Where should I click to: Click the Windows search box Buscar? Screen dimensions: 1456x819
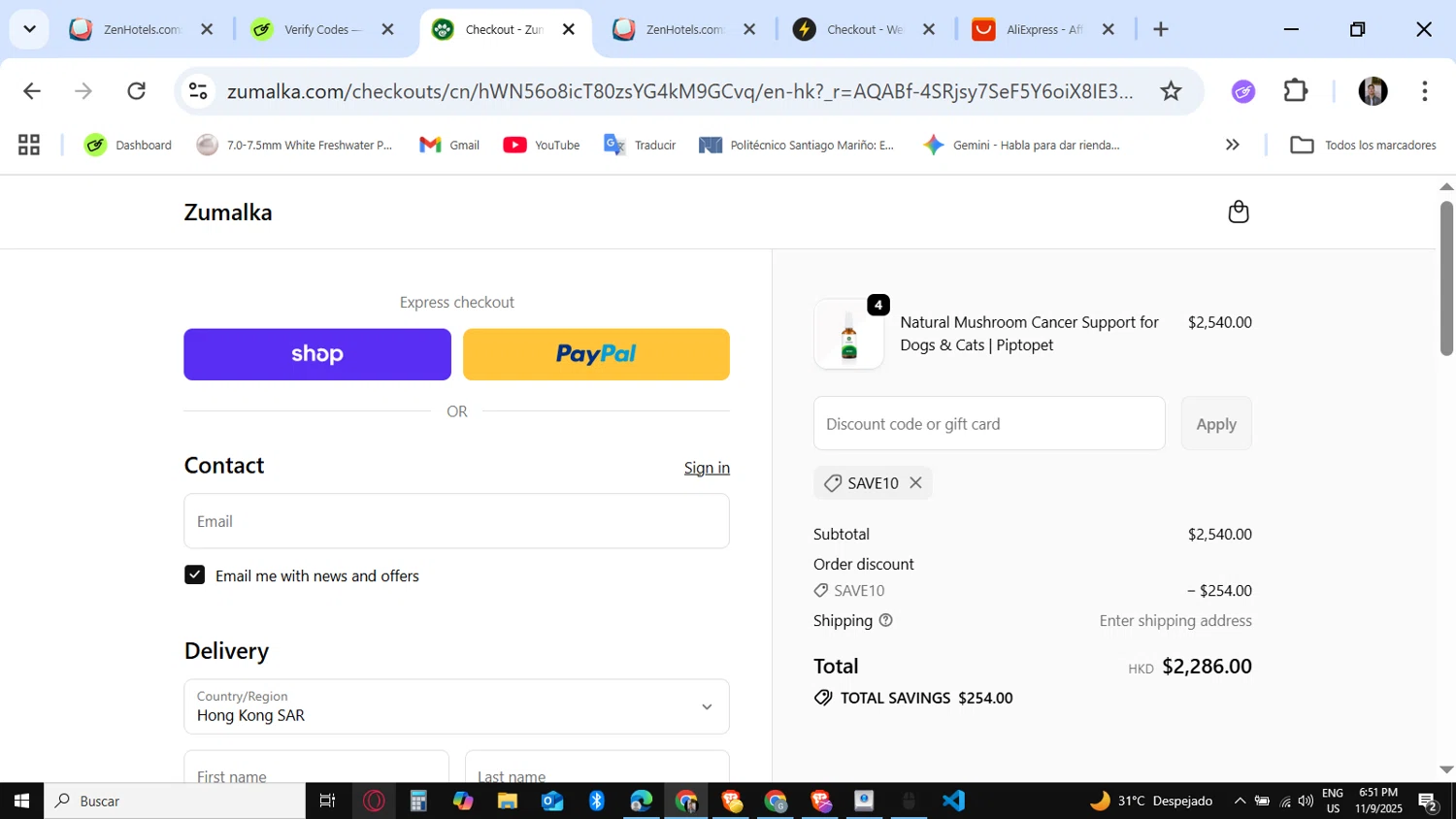pos(175,801)
